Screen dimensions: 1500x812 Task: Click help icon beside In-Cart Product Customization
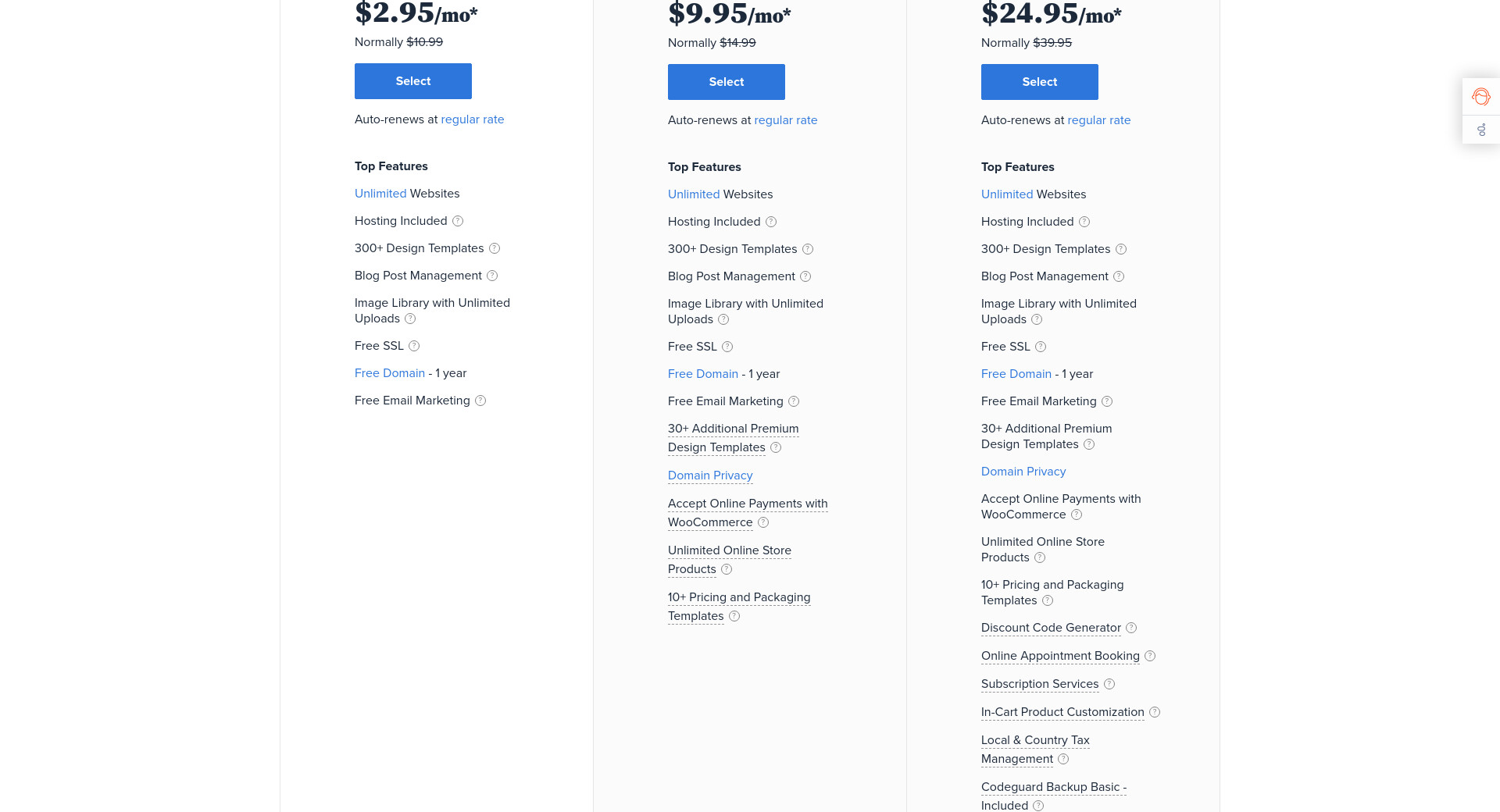point(1155,712)
